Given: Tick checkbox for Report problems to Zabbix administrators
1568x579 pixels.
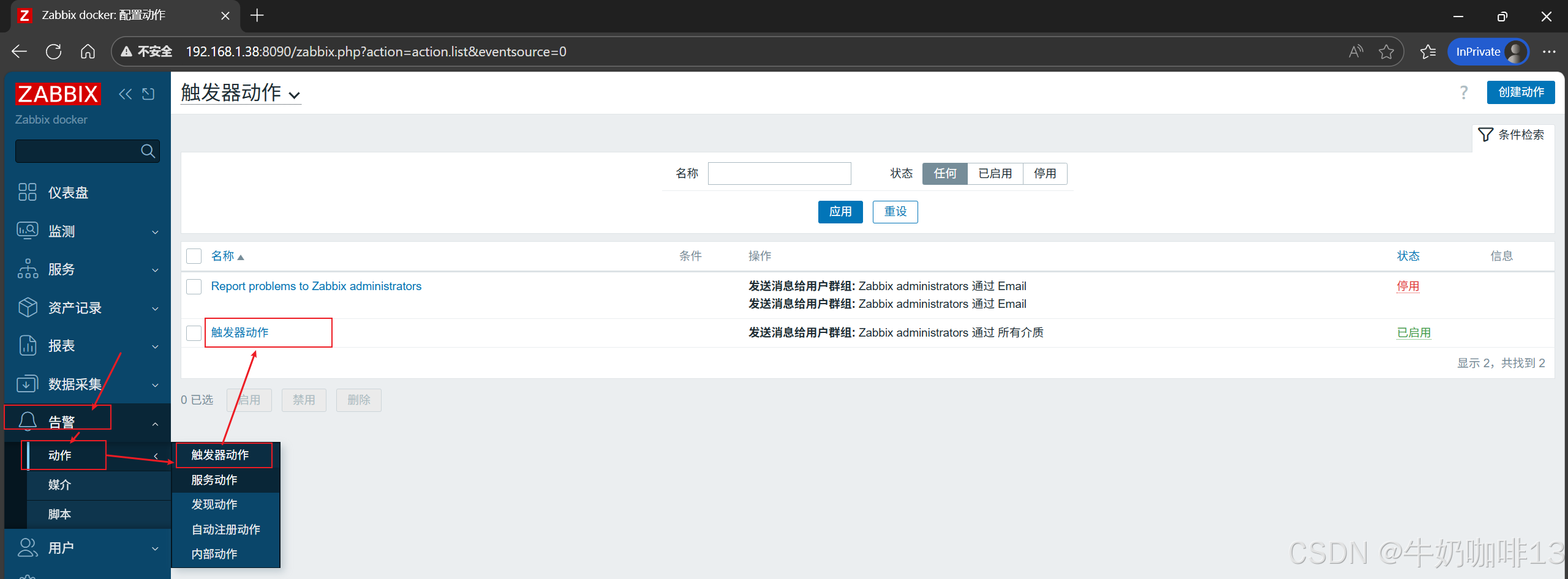Looking at the screenshot, I should [194, 286].
